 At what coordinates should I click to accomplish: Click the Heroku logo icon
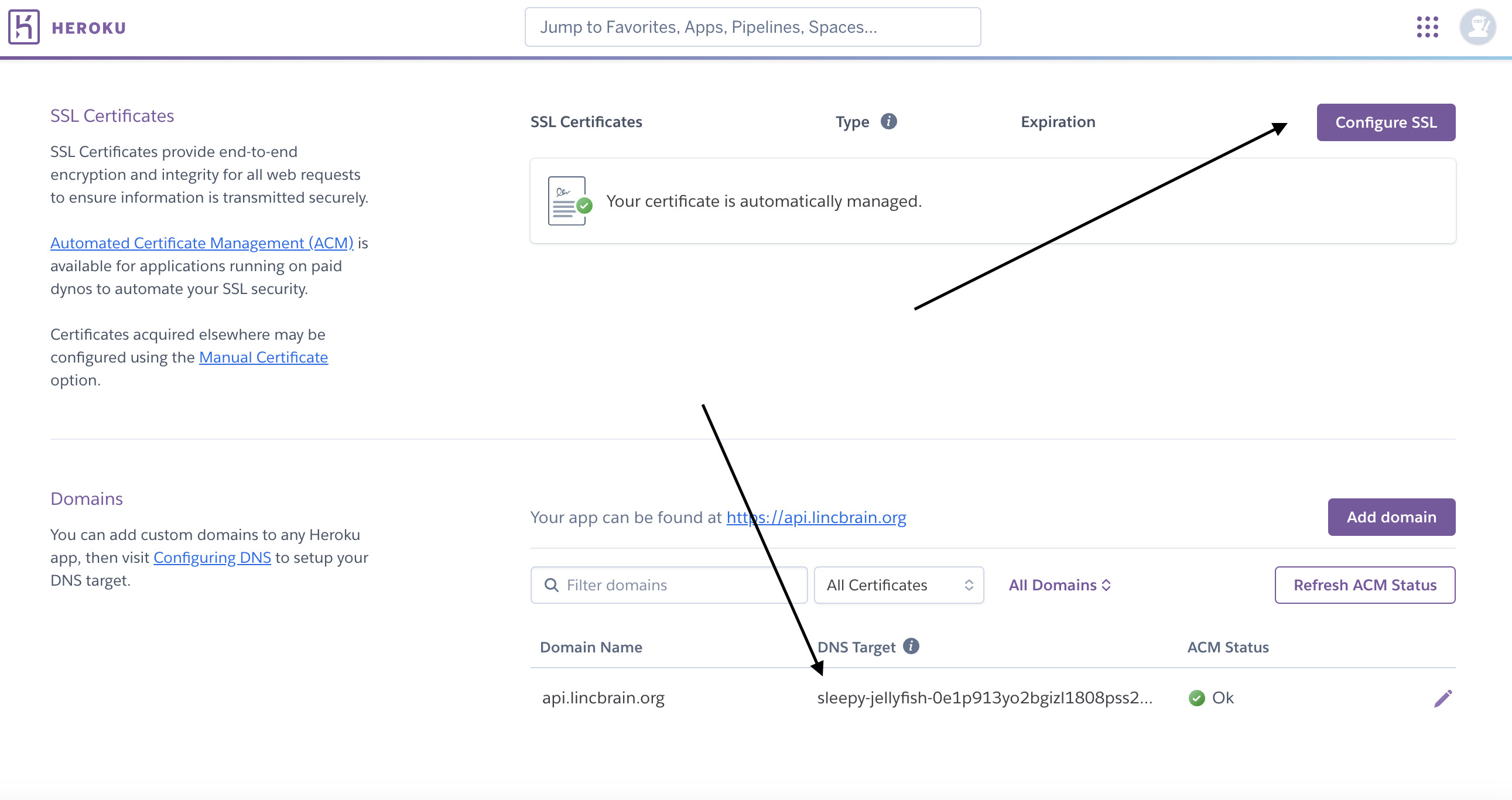(x=22, y=27)
